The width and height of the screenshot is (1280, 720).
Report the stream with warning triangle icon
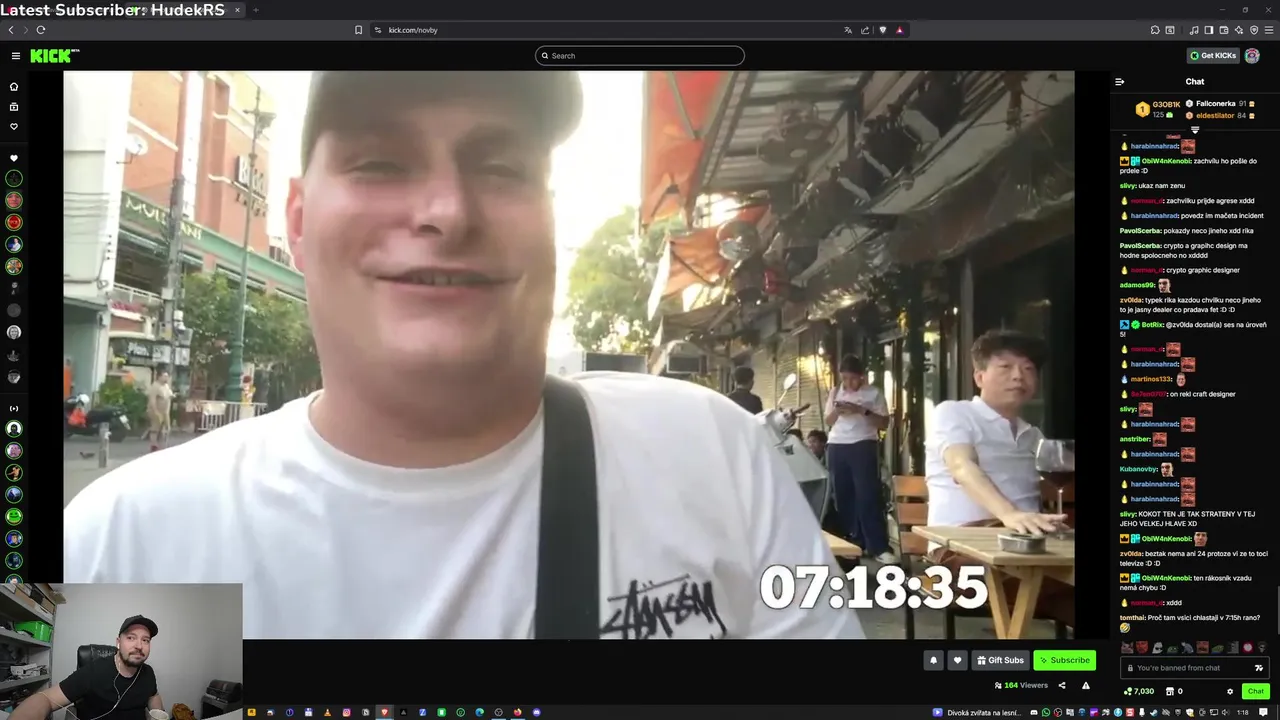click(1086, 686)
